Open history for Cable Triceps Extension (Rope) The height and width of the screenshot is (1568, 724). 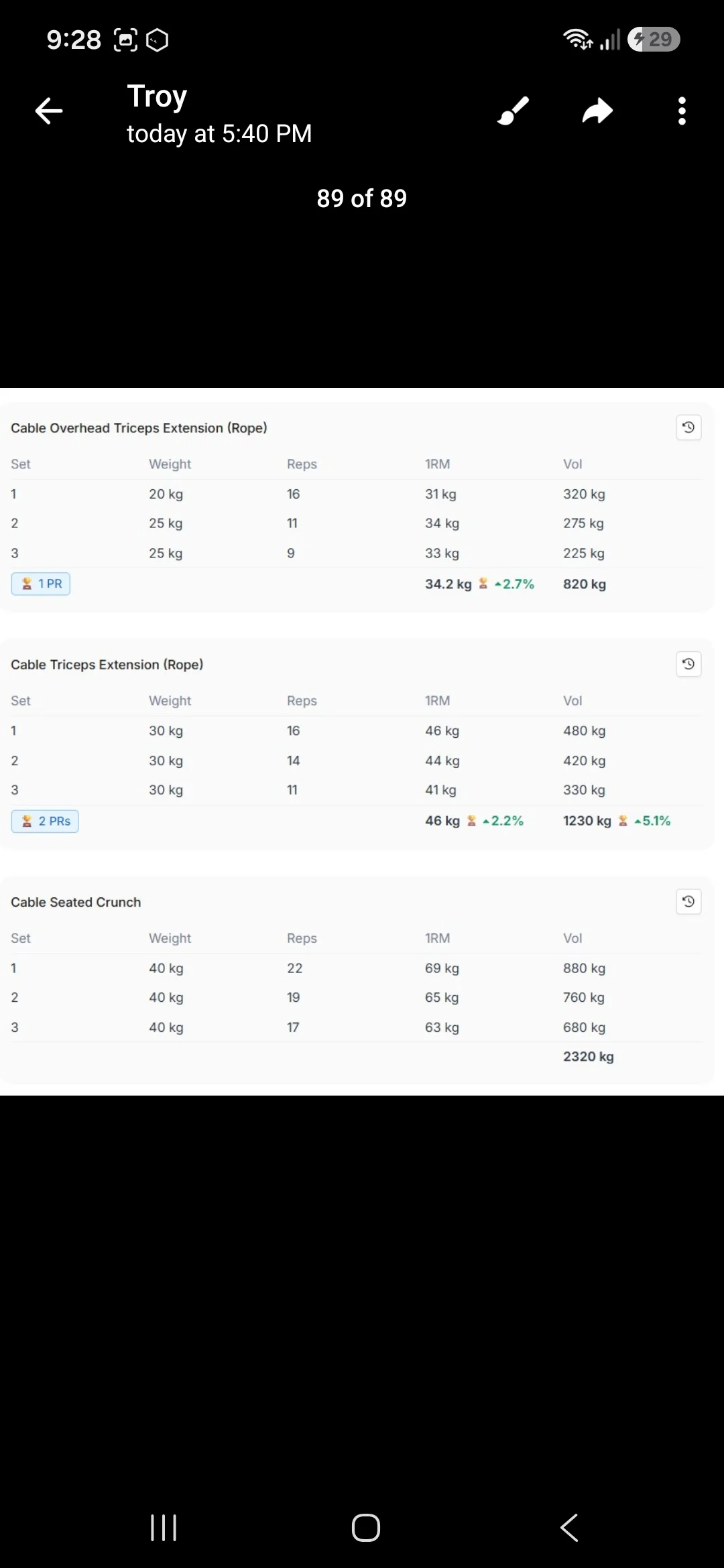(x=688, y=664)
